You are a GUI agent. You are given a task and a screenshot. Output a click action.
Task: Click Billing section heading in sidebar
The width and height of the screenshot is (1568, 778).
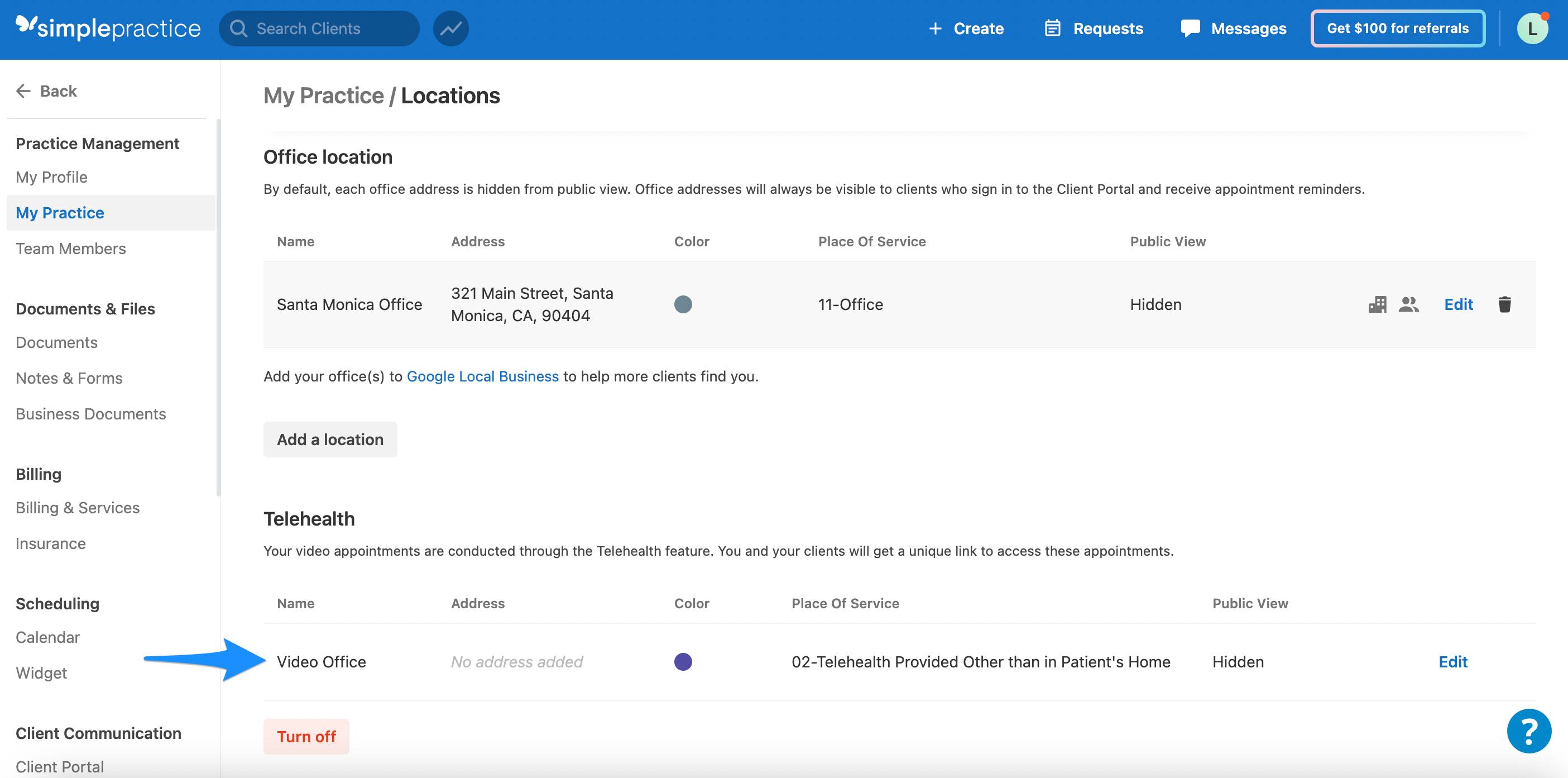tap(39, 474)
